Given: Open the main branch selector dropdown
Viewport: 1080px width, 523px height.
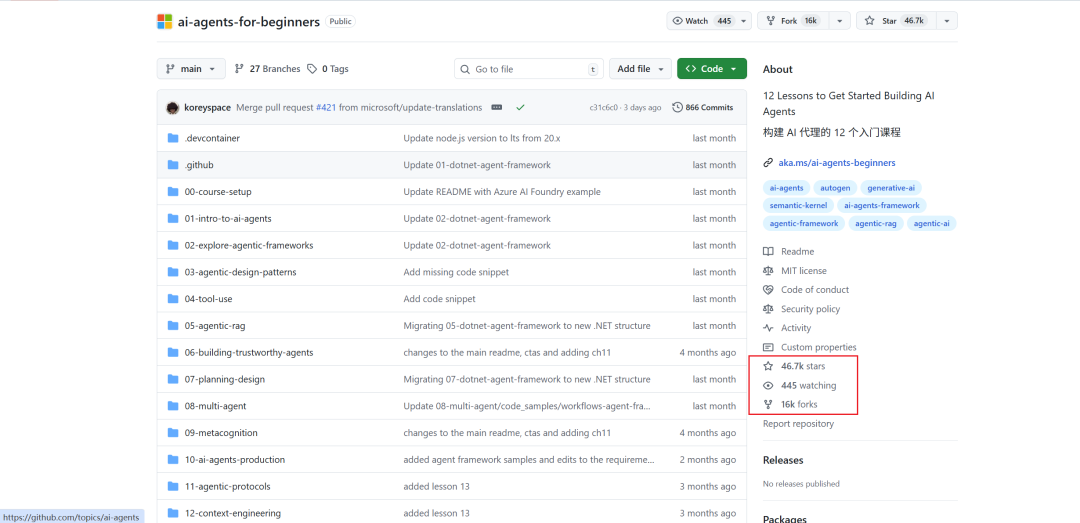Looking at the screenshot, I should click(x=191, y=69).
